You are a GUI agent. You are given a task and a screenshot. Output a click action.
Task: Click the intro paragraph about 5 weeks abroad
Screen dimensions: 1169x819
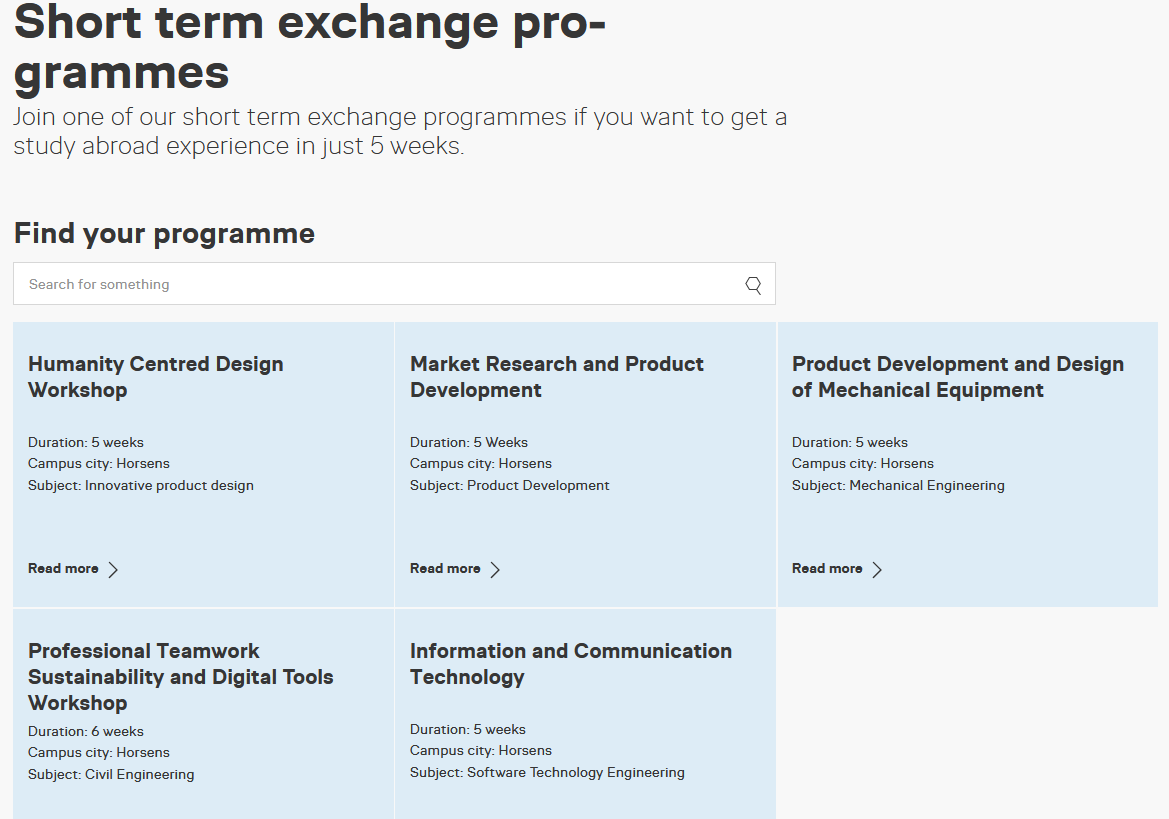point(400,131)
